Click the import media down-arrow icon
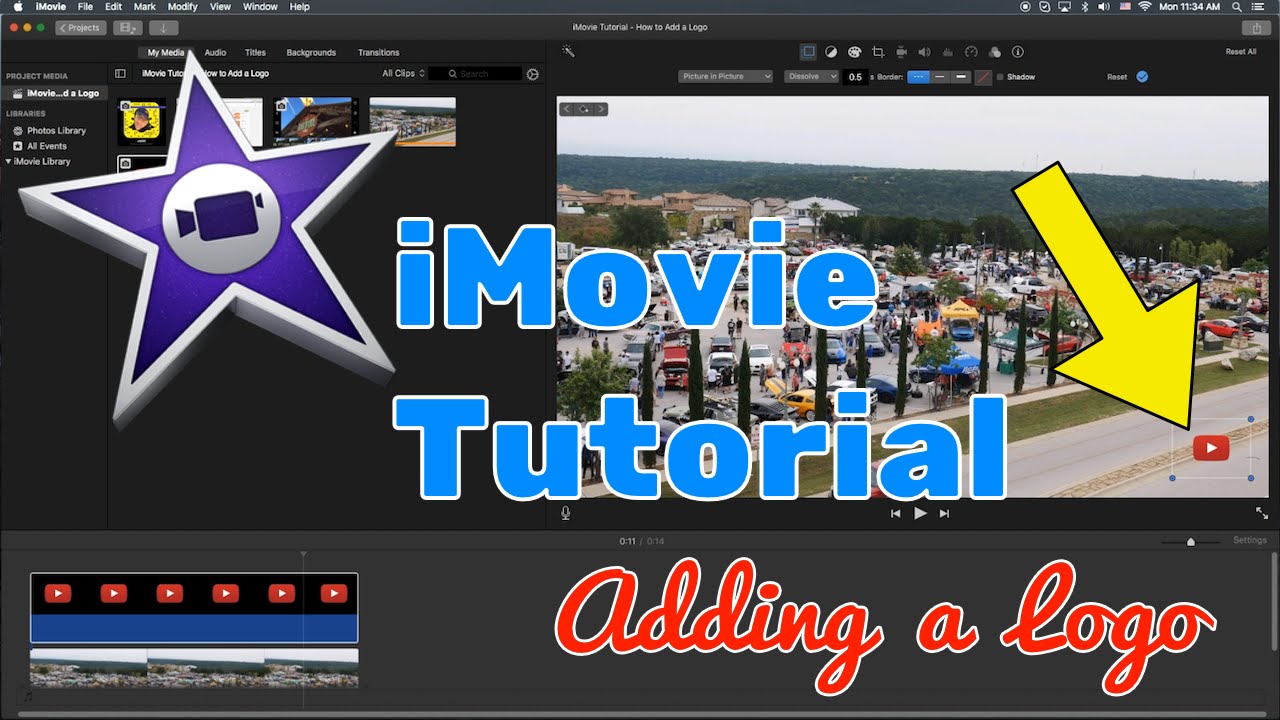The image size is (1280, 720). pos(163,28)
